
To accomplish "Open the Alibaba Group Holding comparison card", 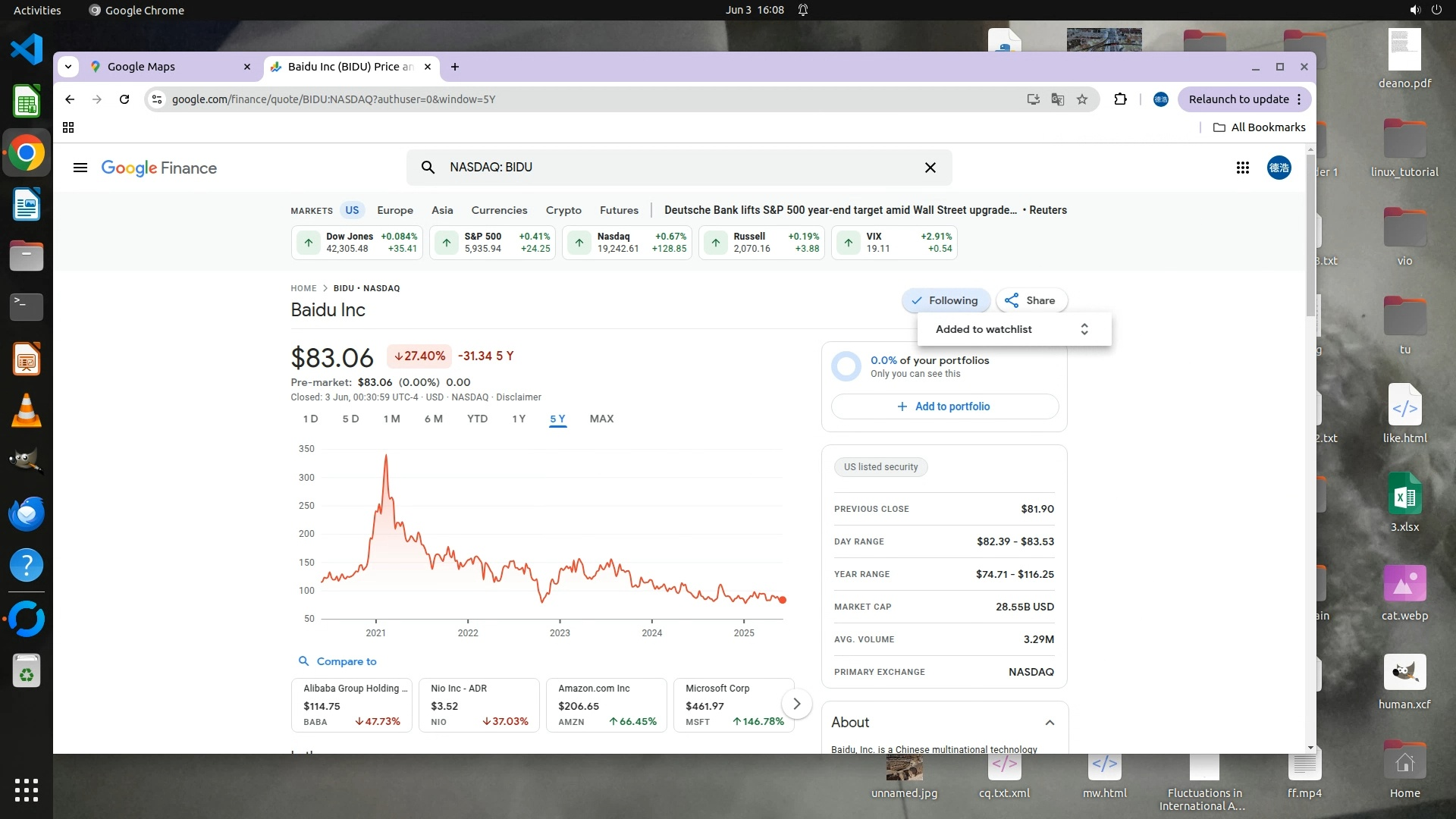I will click(352, 704).
